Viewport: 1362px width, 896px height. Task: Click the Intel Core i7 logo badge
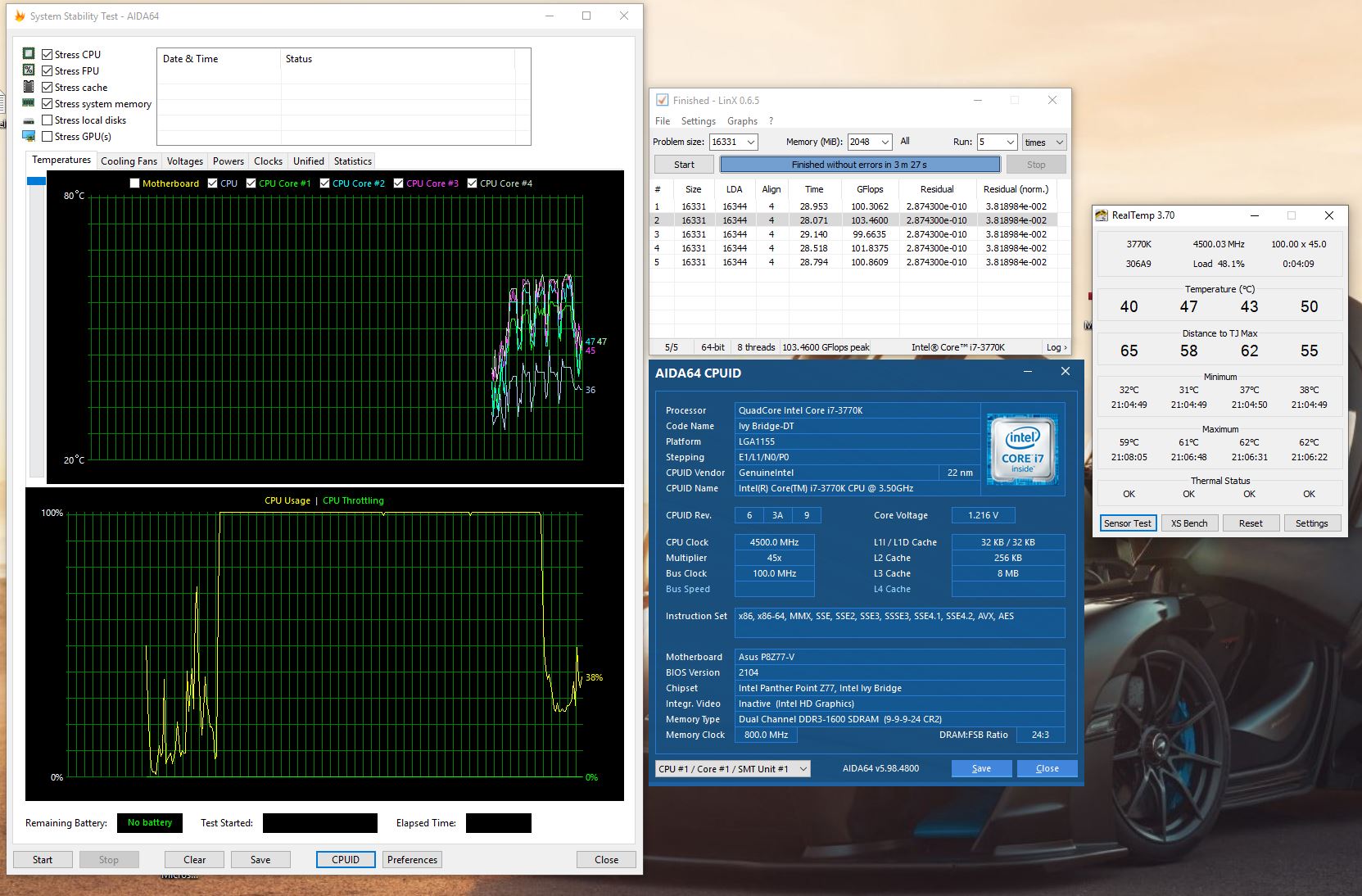coord(1022,449)
